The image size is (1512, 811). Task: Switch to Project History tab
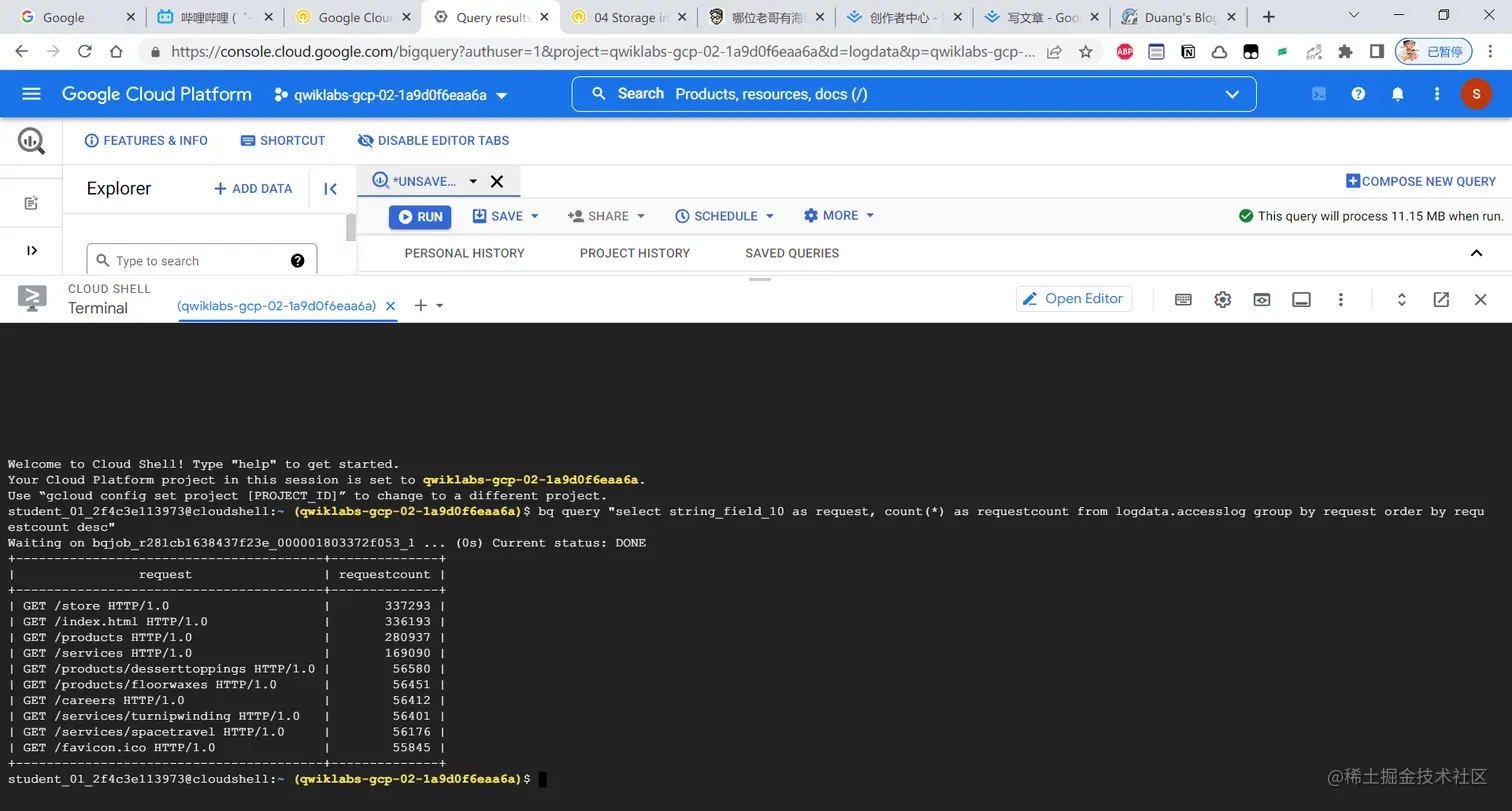tap(635, 253)
